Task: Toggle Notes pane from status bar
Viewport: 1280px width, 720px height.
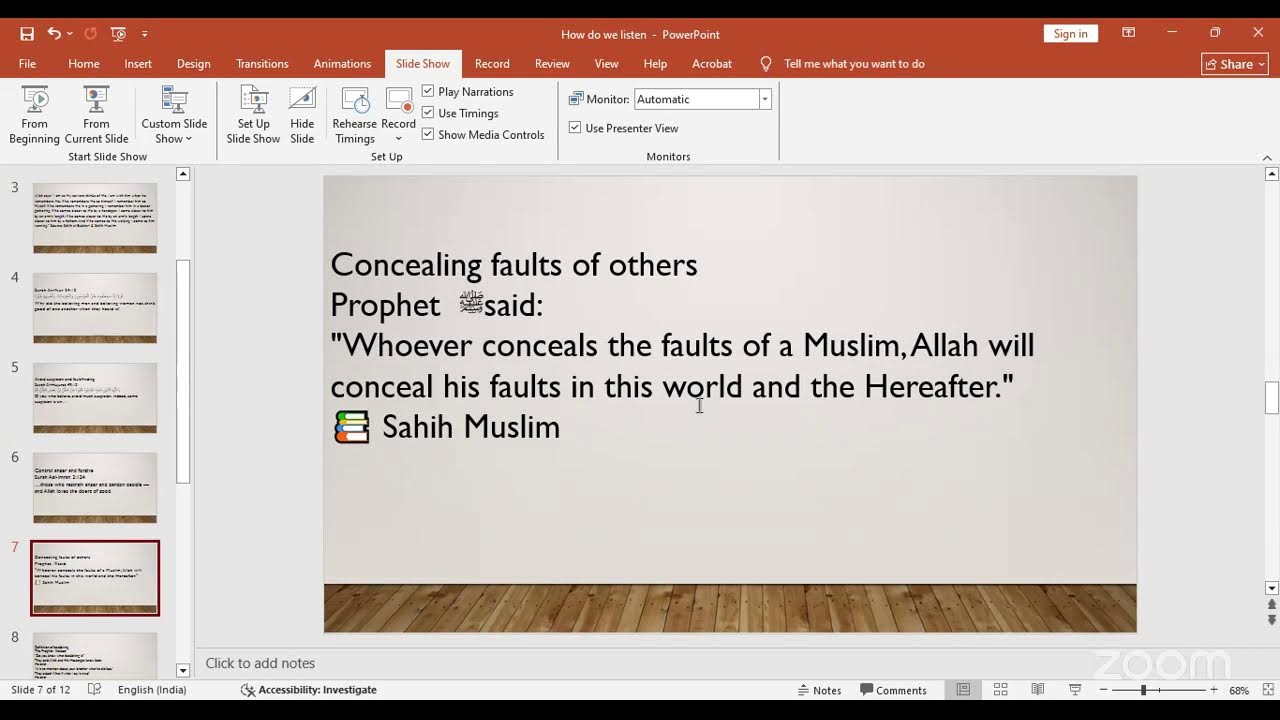Action: (x=820, y=690)
